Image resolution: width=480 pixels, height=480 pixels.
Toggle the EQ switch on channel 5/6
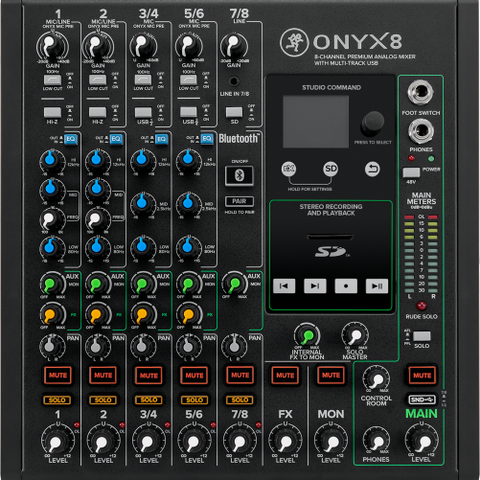(x=207, y=139)
